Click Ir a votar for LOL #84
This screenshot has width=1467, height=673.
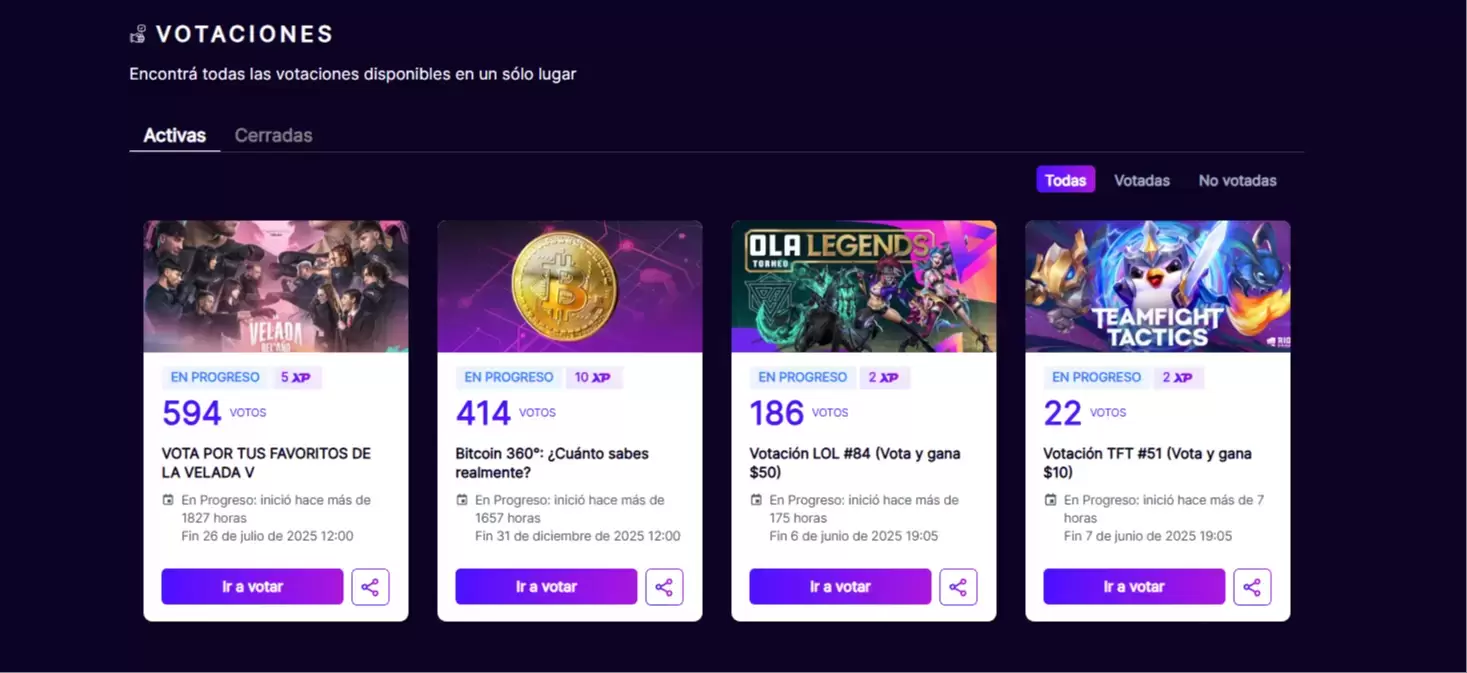click(840, 587)
